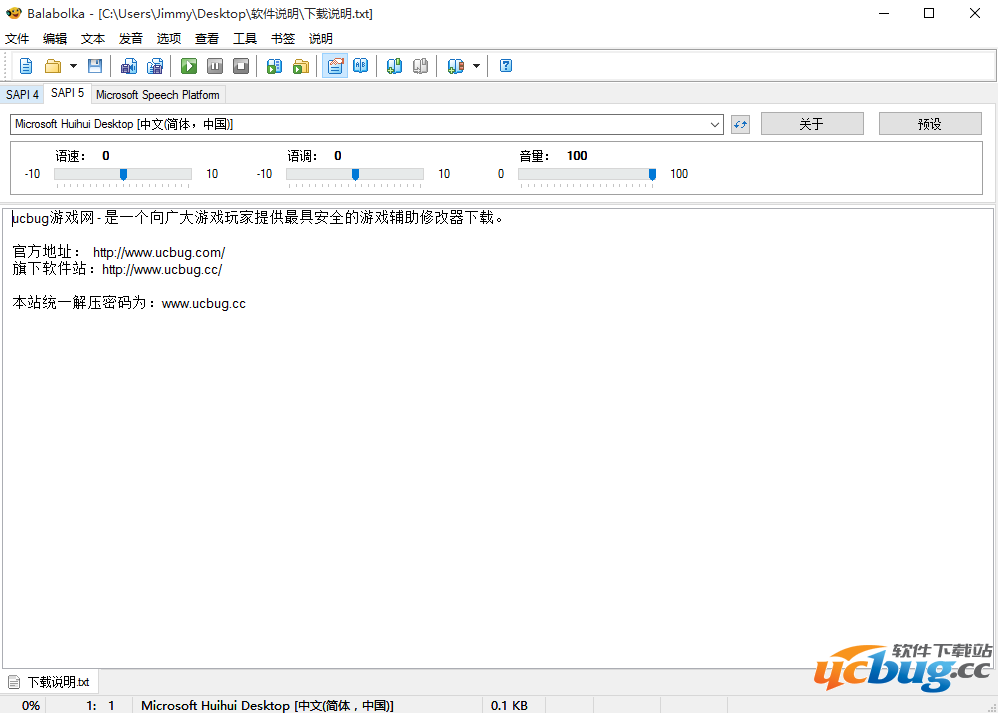The width and height of the screenshot is (998, 713).
Task: Expand the arrow next to the open folder icon
Action: click(73, 66)
